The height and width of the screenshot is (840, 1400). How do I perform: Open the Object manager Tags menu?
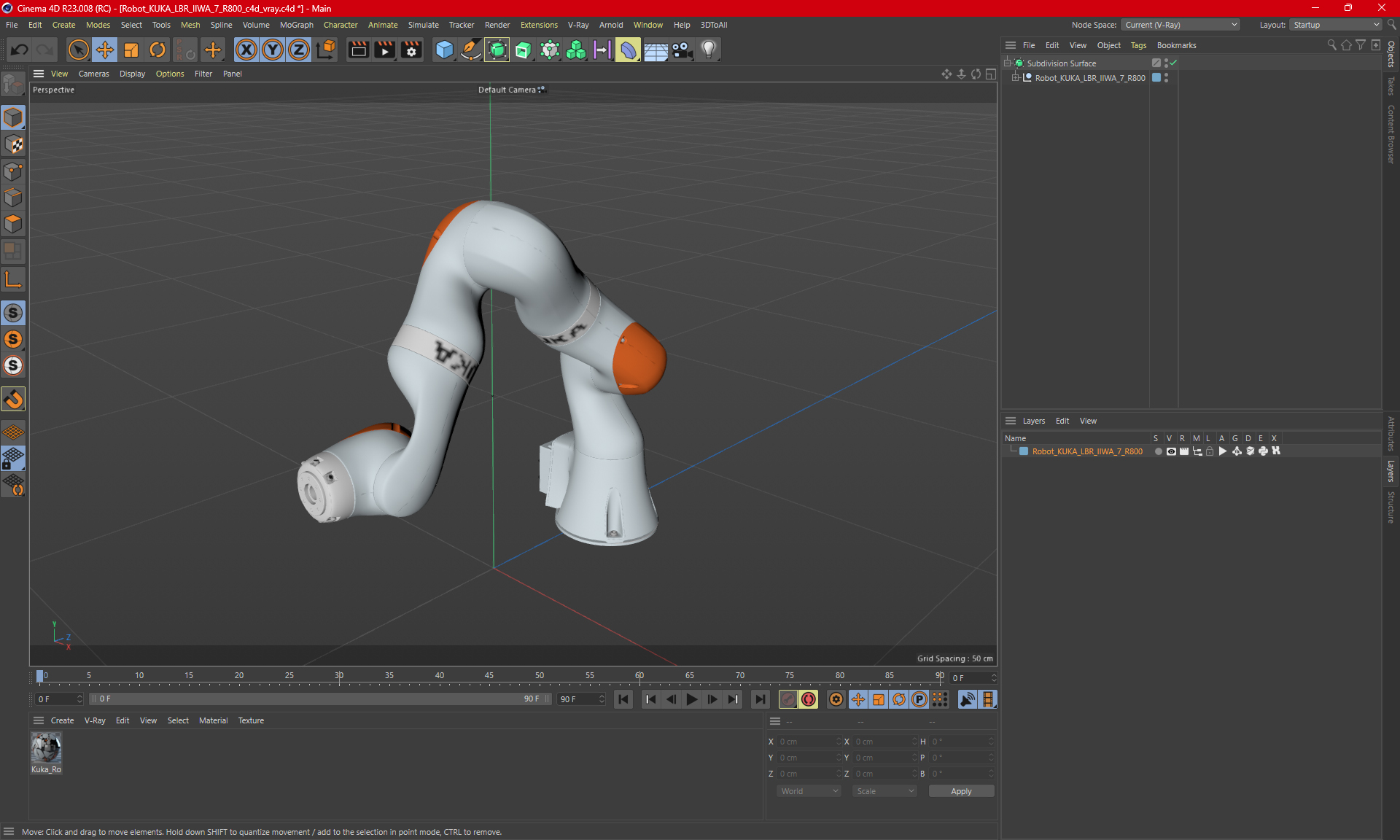1137,45
